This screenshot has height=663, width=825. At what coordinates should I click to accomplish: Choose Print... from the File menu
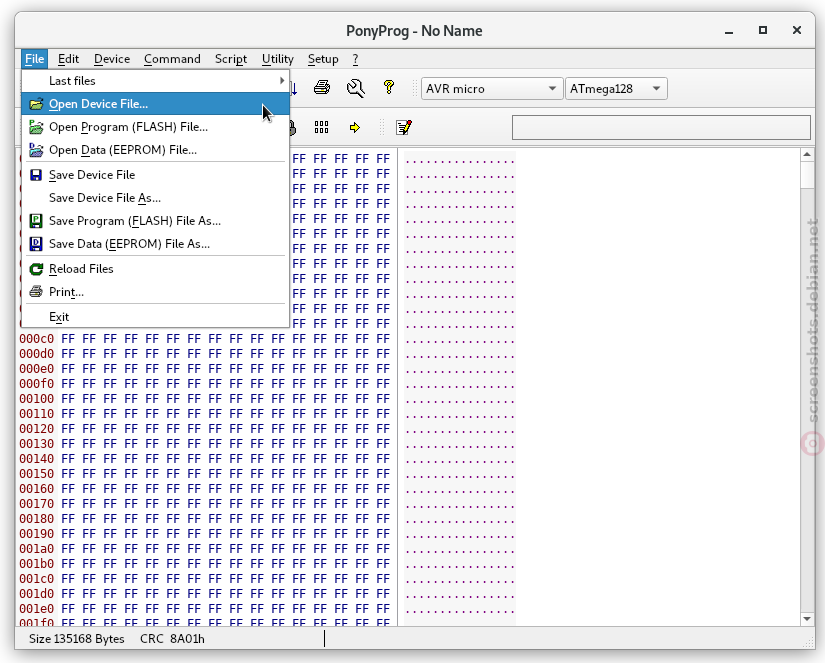coord(156,292)
